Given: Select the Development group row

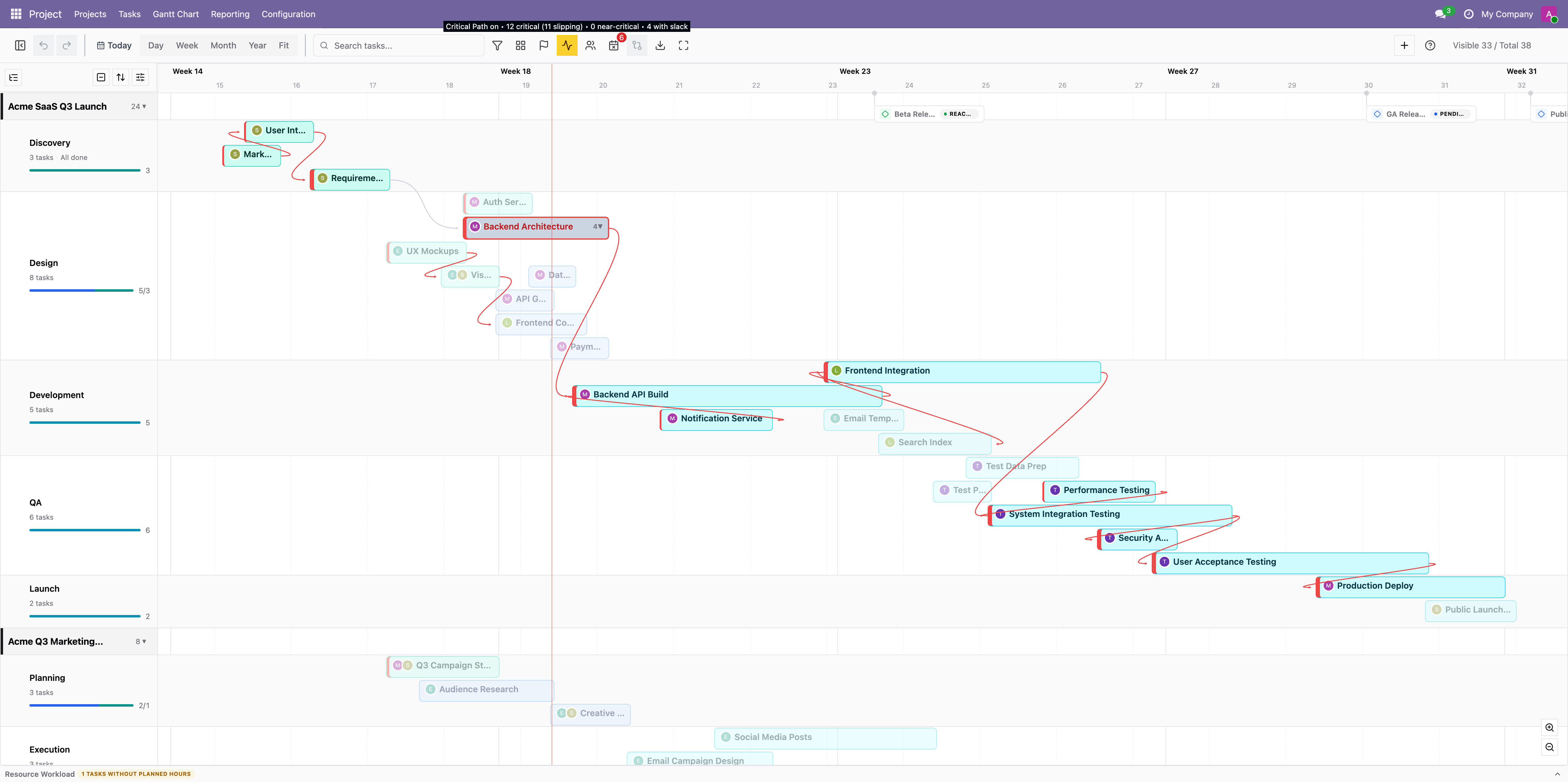Looking at the screenshot, I should [x=79, y=408].
